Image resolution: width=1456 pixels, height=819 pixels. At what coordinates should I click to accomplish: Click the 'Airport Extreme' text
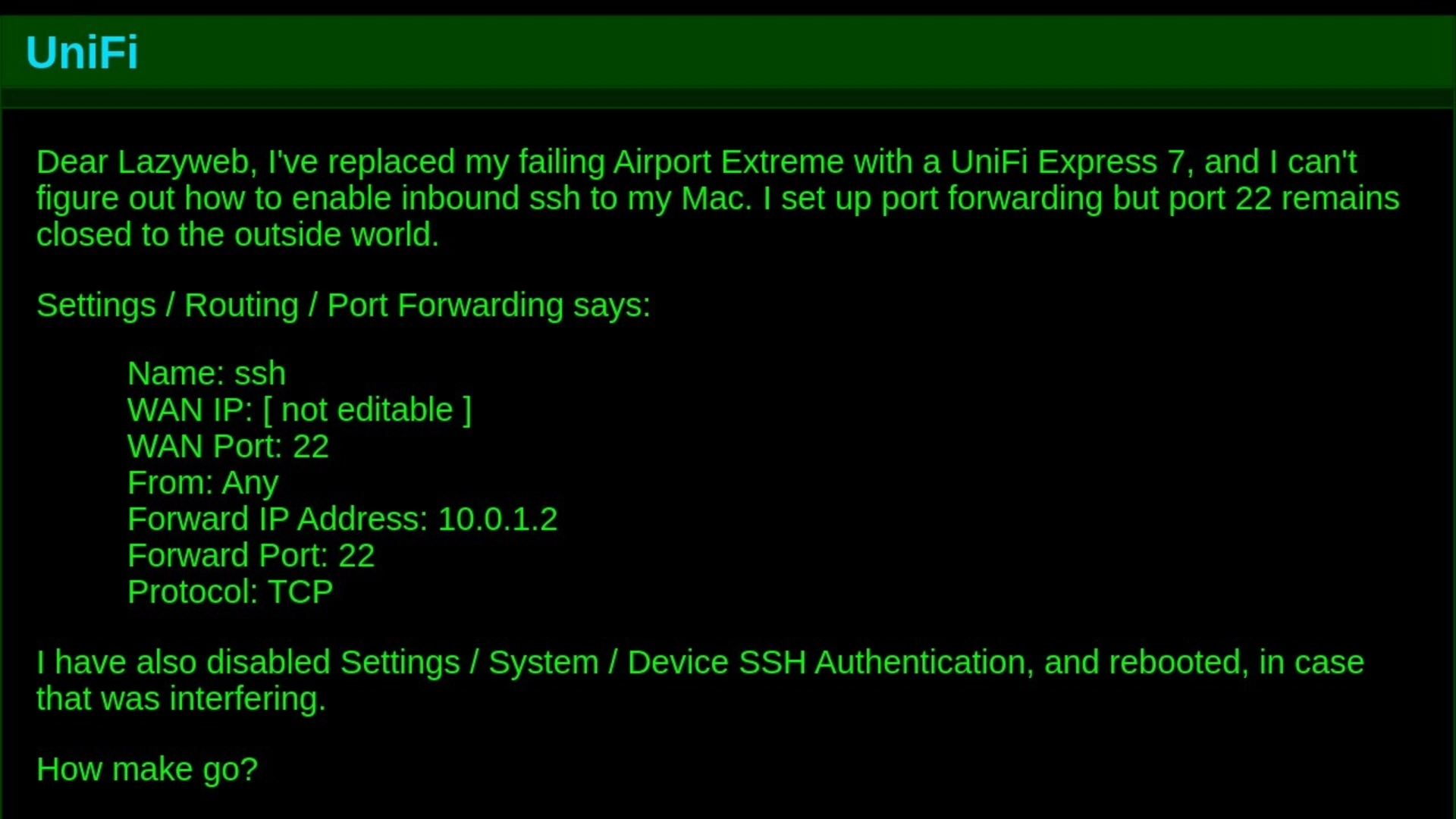728,162
